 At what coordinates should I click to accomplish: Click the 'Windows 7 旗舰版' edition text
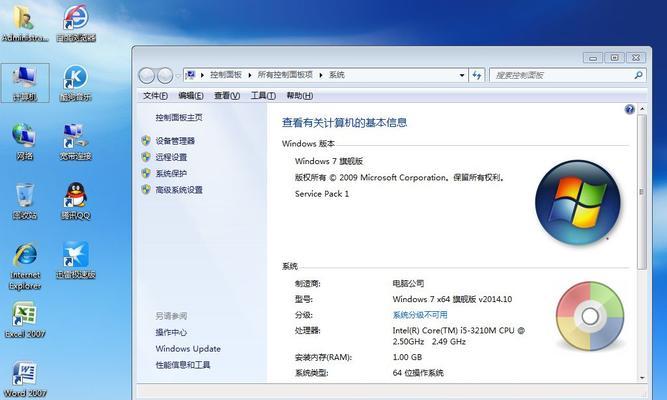(329, 161)
